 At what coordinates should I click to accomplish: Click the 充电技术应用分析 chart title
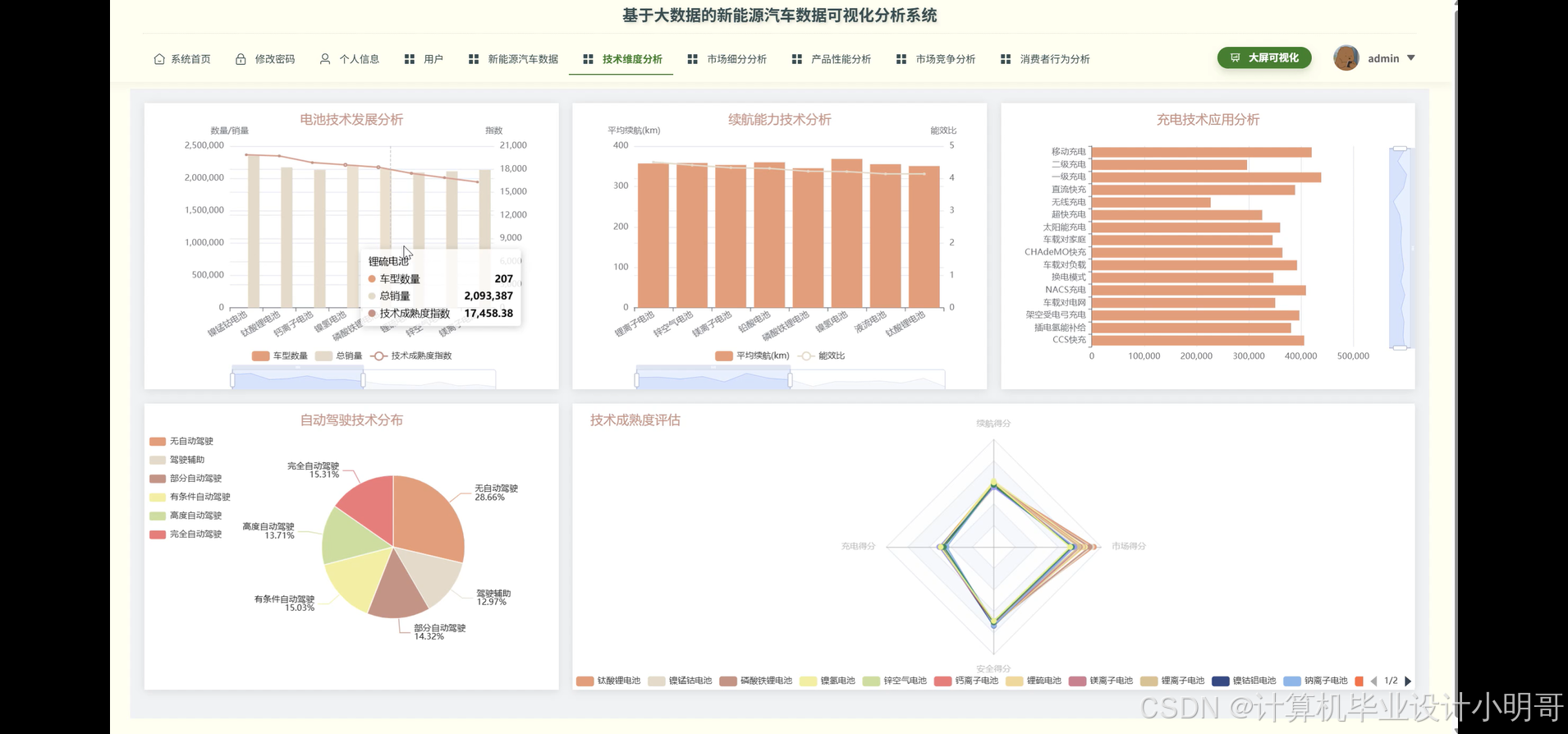point(1208,120)
